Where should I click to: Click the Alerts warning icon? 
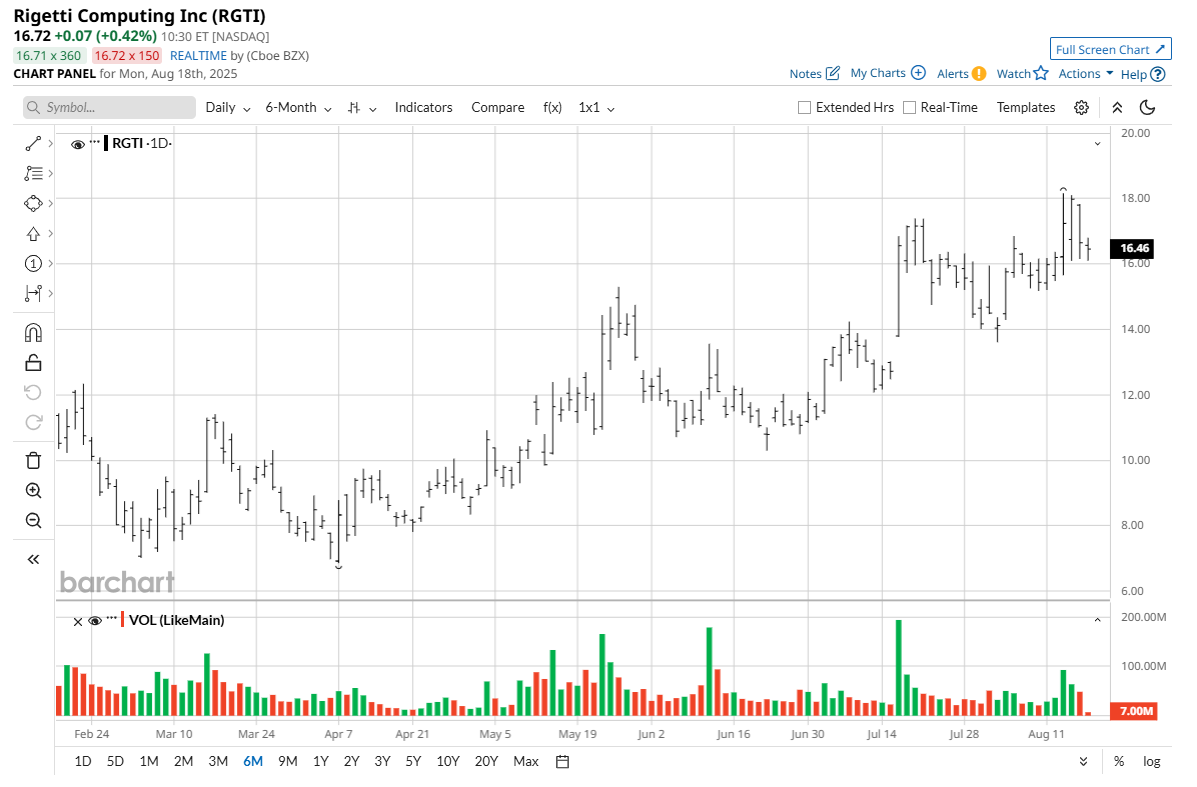click(x=979, y=74)
